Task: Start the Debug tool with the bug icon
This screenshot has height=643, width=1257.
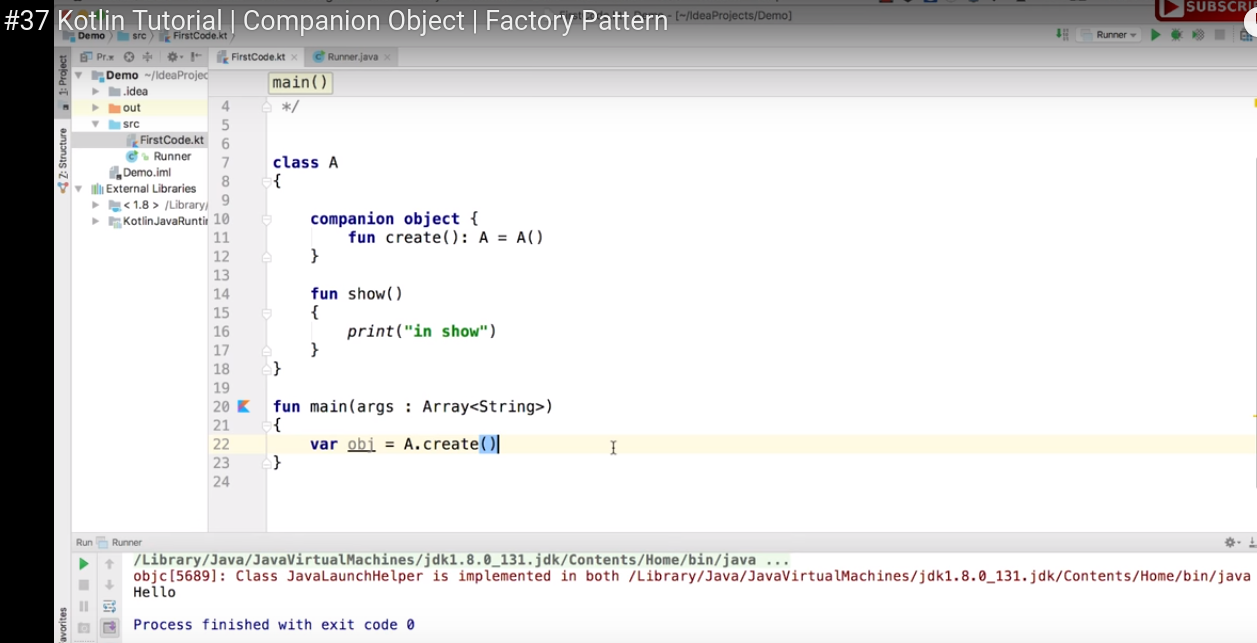Action: point(1176,34)
